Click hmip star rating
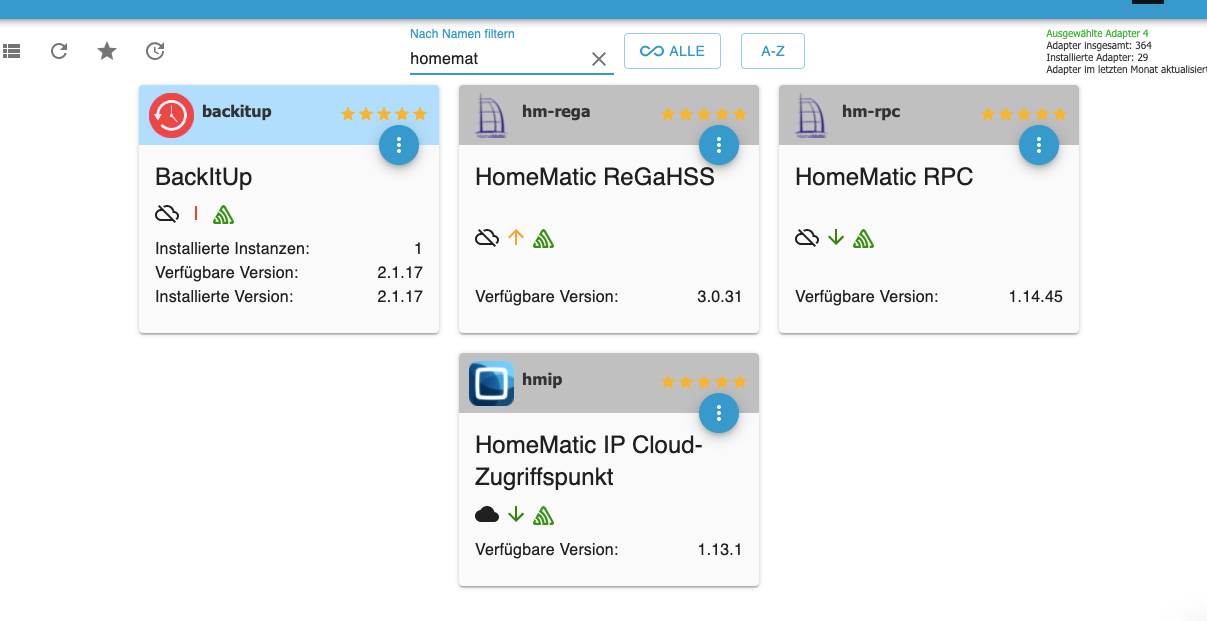The image size is (1207, 621). [704, 382]
